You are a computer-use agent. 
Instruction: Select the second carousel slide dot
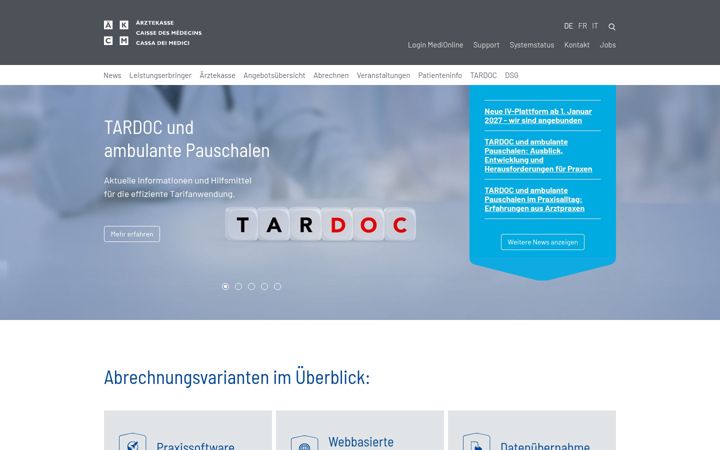point(238,287)
